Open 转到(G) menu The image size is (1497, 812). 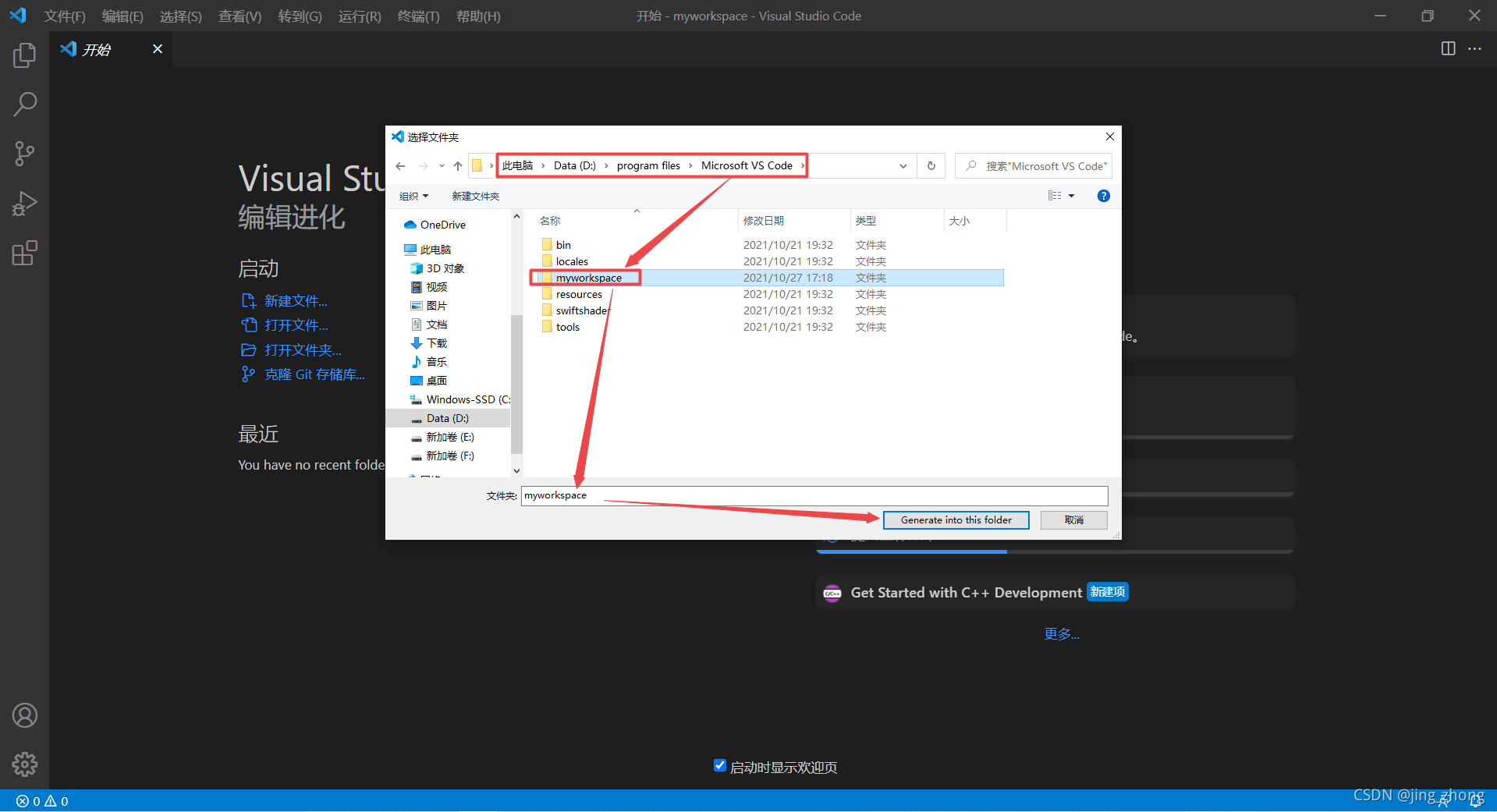(x=300, y=16)
